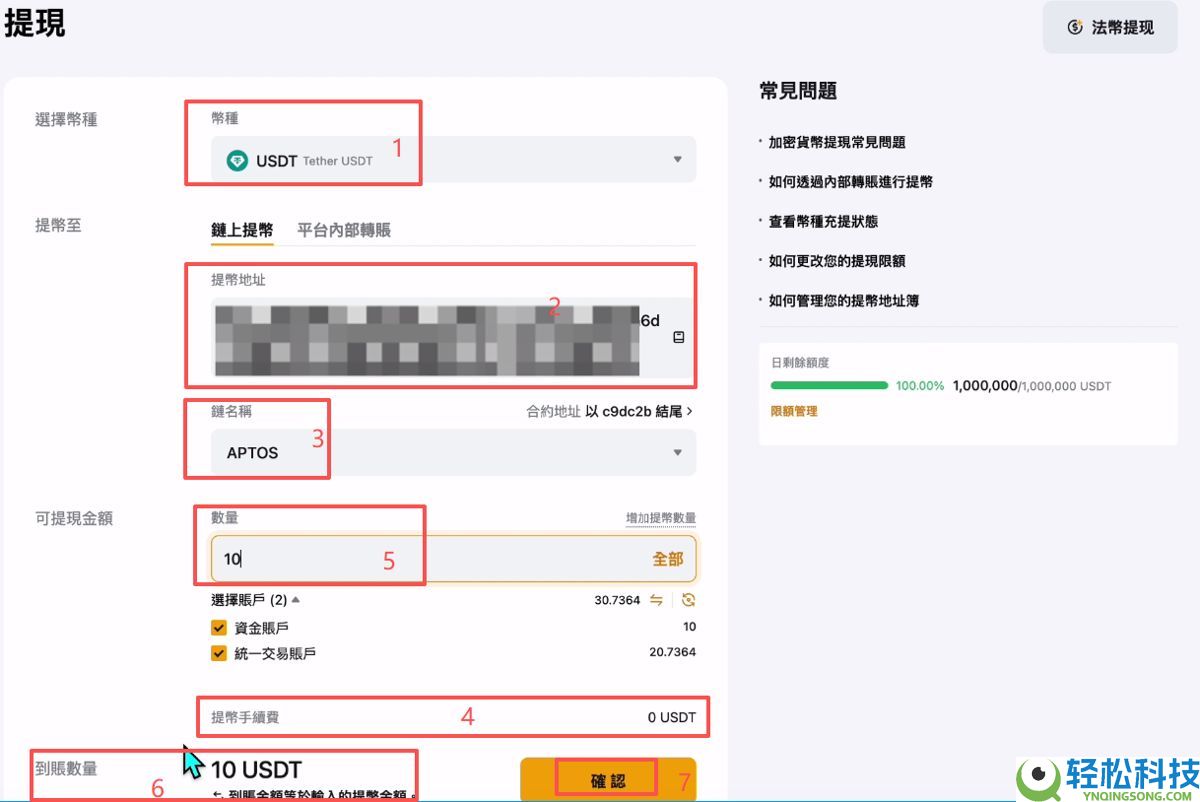
Task: Refresh the account balance with the refresh icon
Action: point(688,599)
